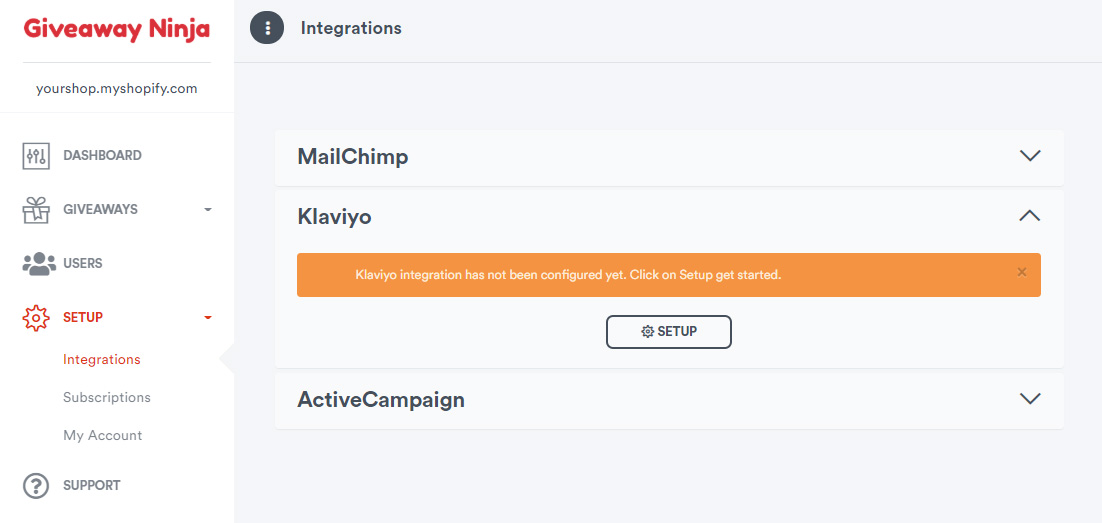The image size is (1102, 523).
Task: Click the Users group icon
Action: [39, 264]
